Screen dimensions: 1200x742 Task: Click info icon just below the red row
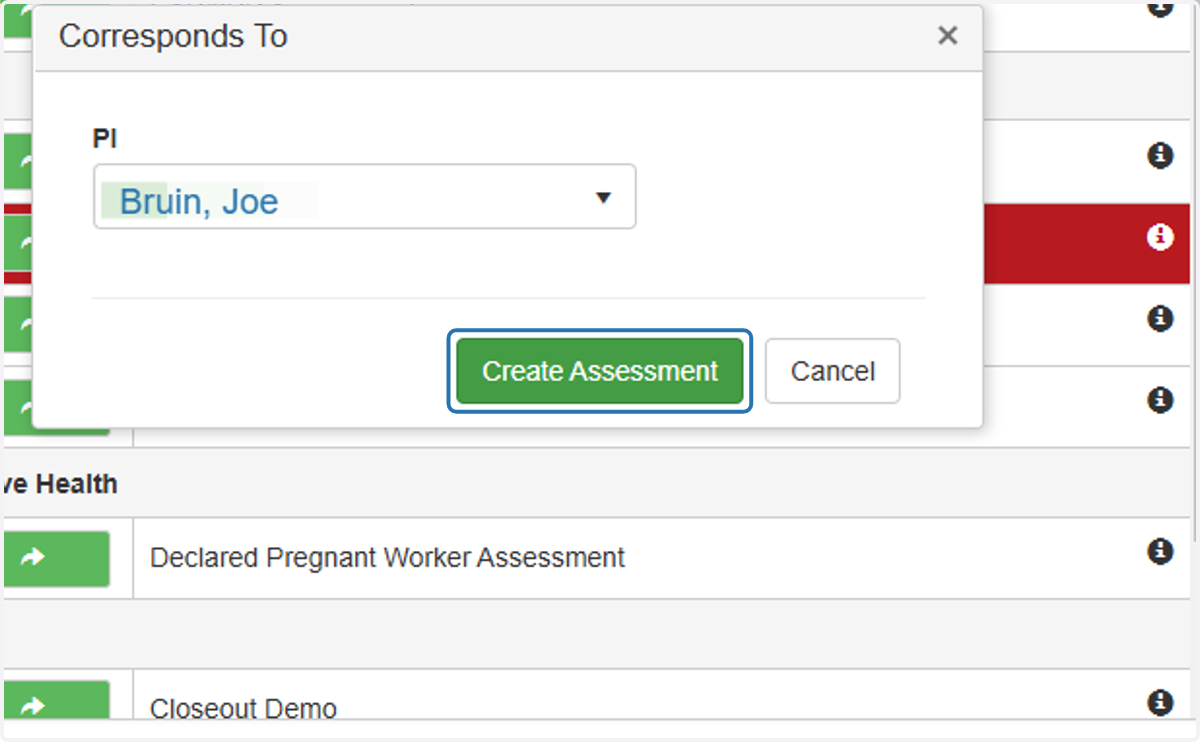tap(1160, 319)
